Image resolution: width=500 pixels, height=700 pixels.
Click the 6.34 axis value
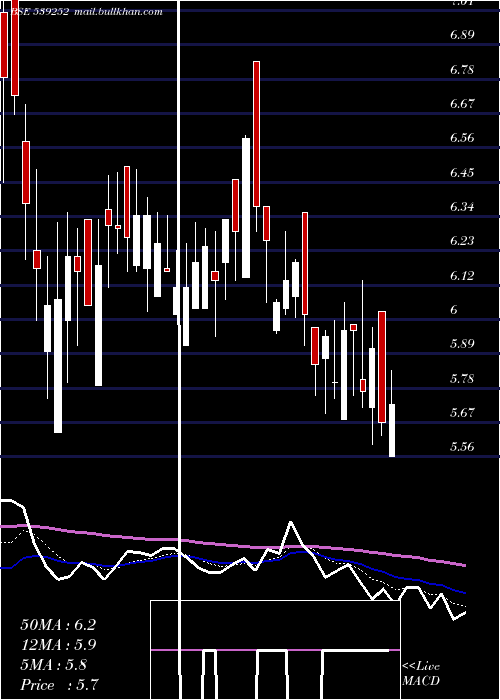coord(462,206)
